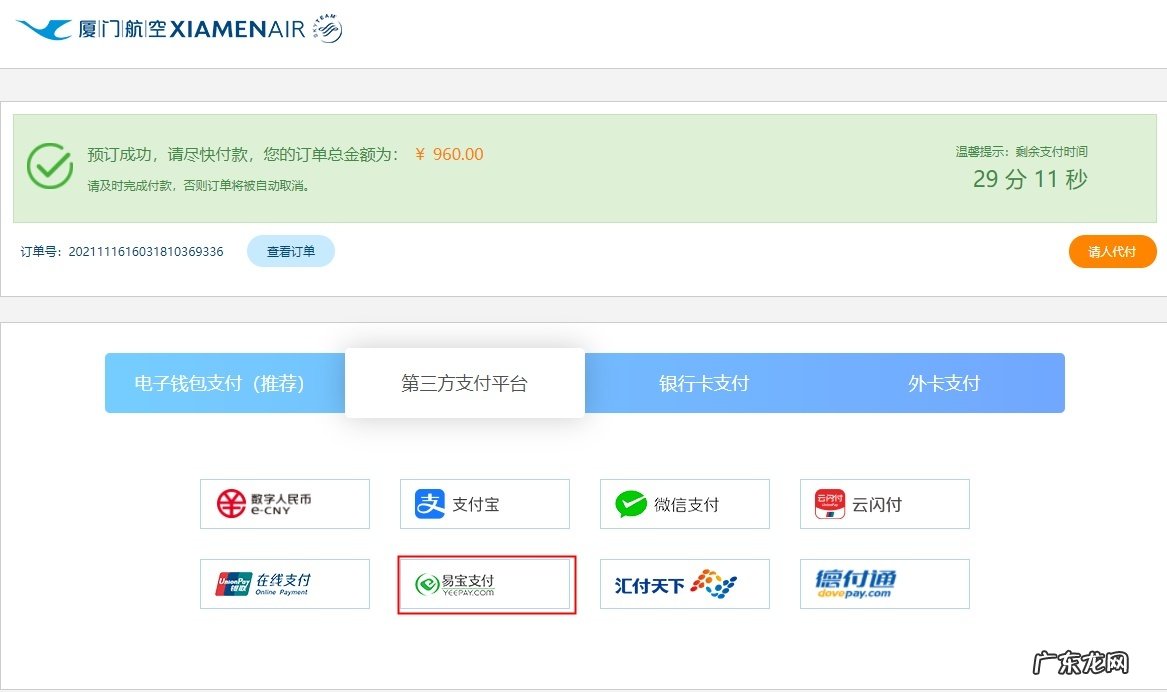The width and height of the screenshot is (1167, 692).
Task: Switch to the 电子钱包支付 recommended tab
Action: tap(222, 383)
